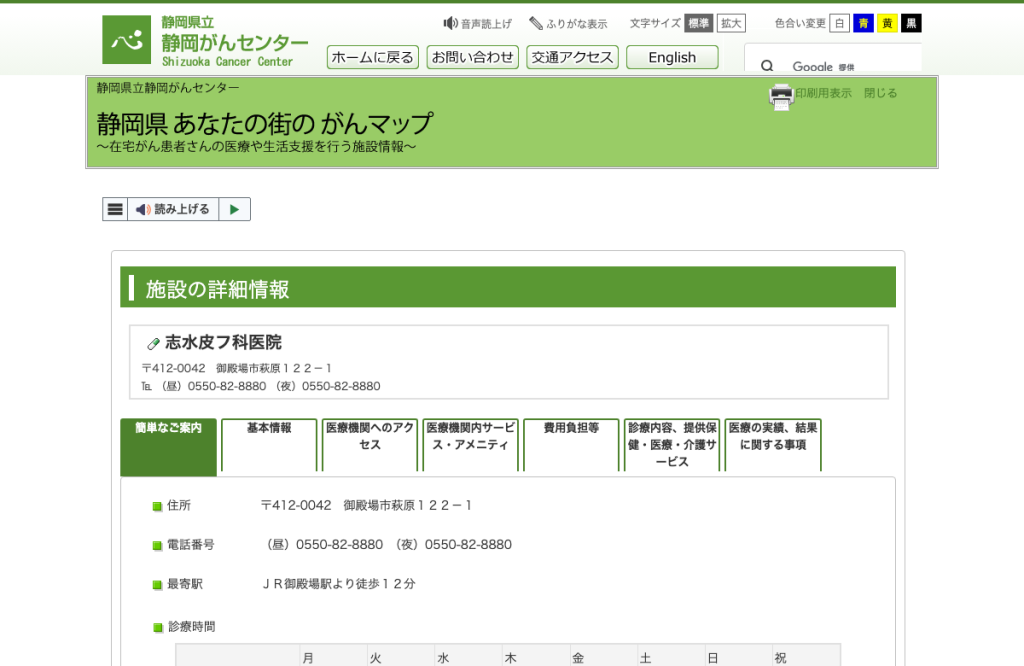Set text size to 標準
Screen dimensions: 1024x666
coord(698,24)
